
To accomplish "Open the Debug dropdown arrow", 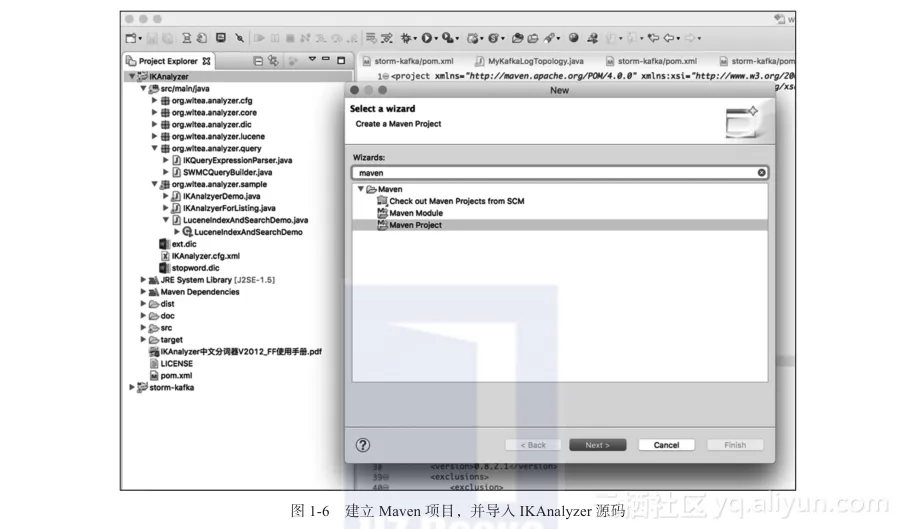I will point(415,38).
